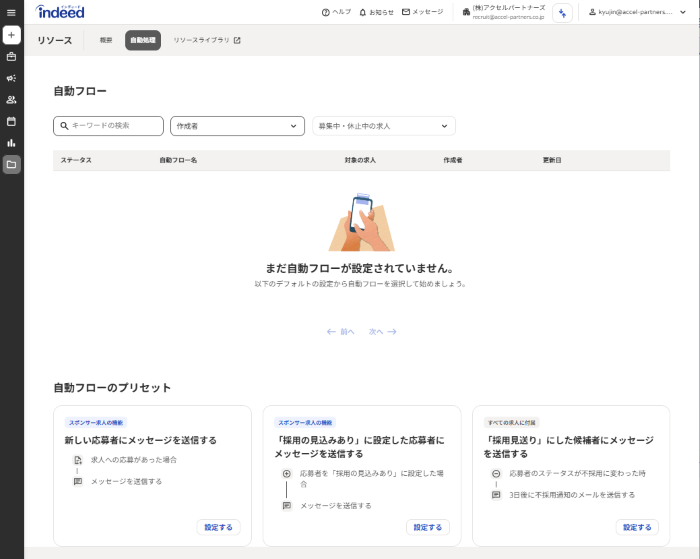Click 設定する for 採用の見込みあり preset
Screen dimensions: 700x559
point(427,527)
